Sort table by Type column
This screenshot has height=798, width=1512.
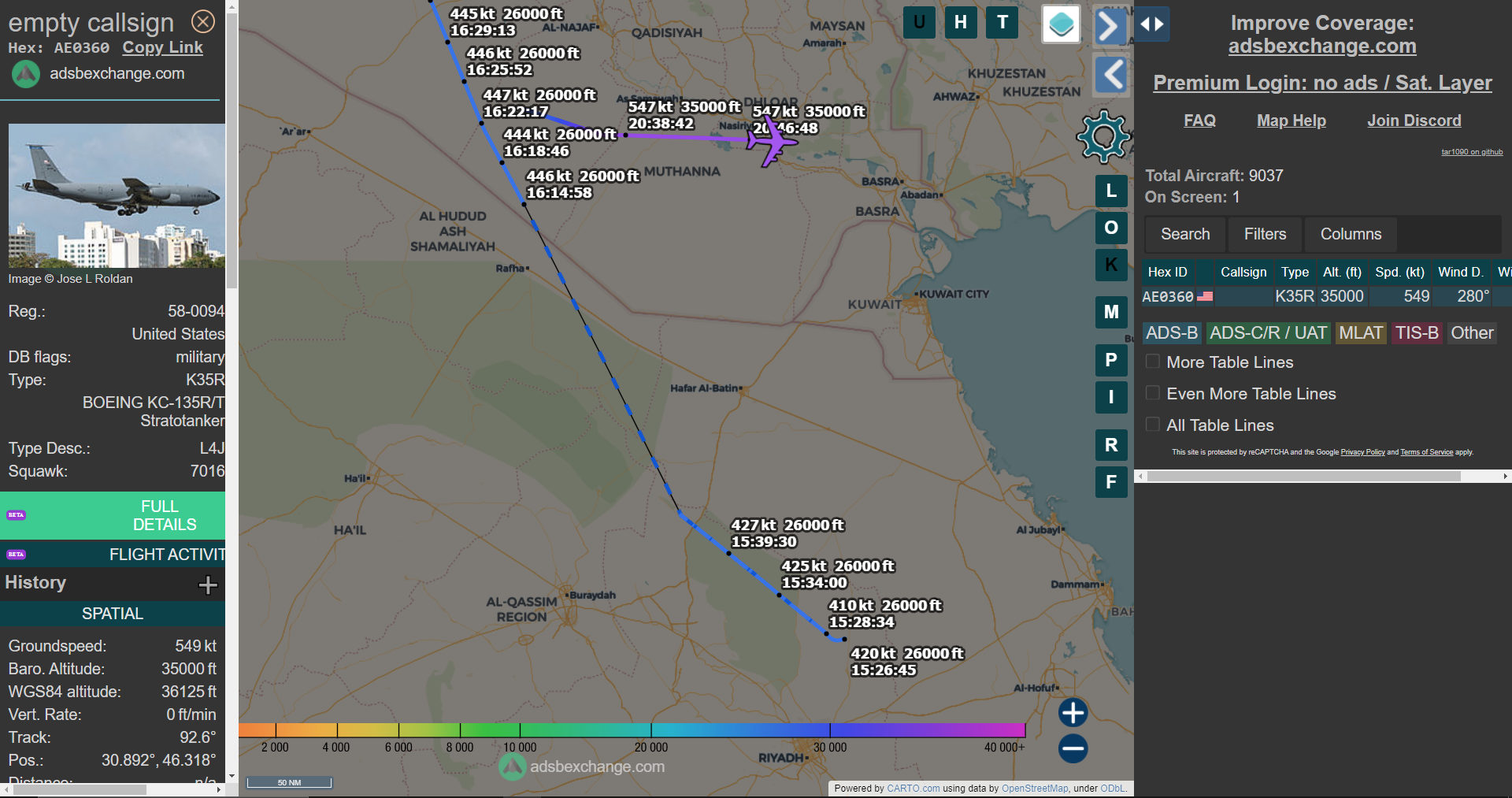coord(1295,272)
